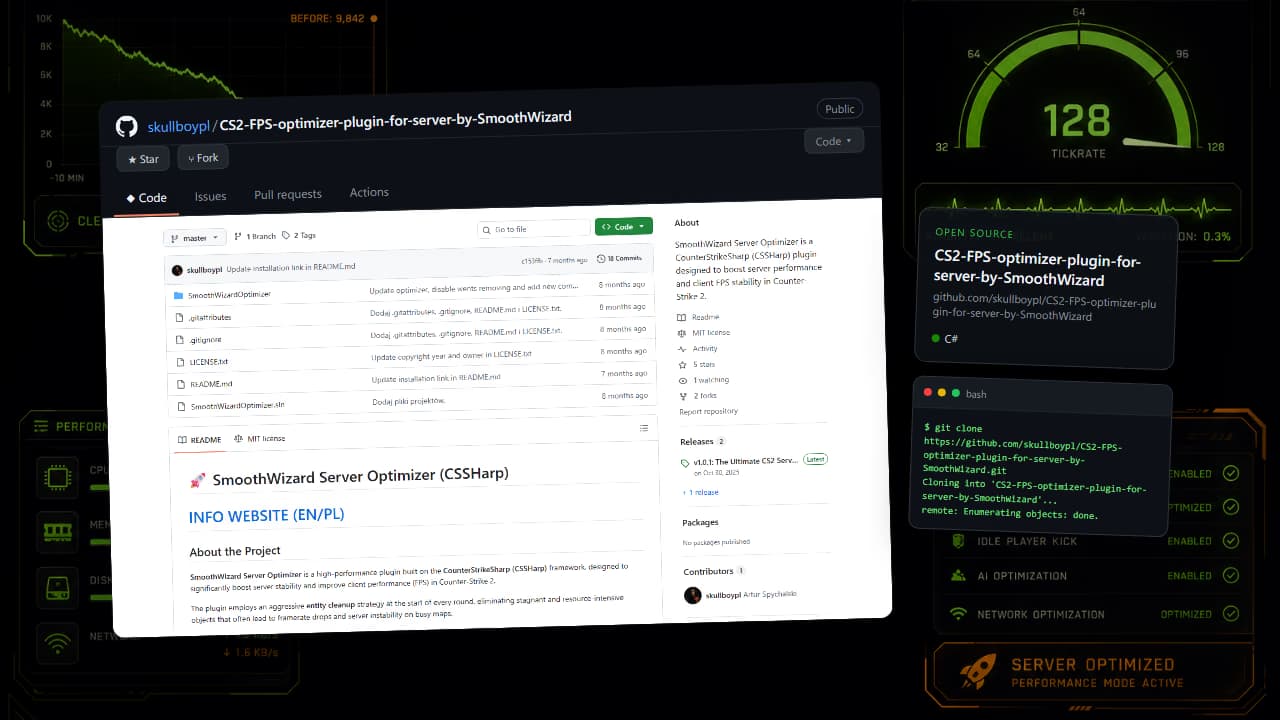The width and height of the screenshot is (1280, 720).
Task: Click the yellow dot in bash window
Action: click(942, 393)
